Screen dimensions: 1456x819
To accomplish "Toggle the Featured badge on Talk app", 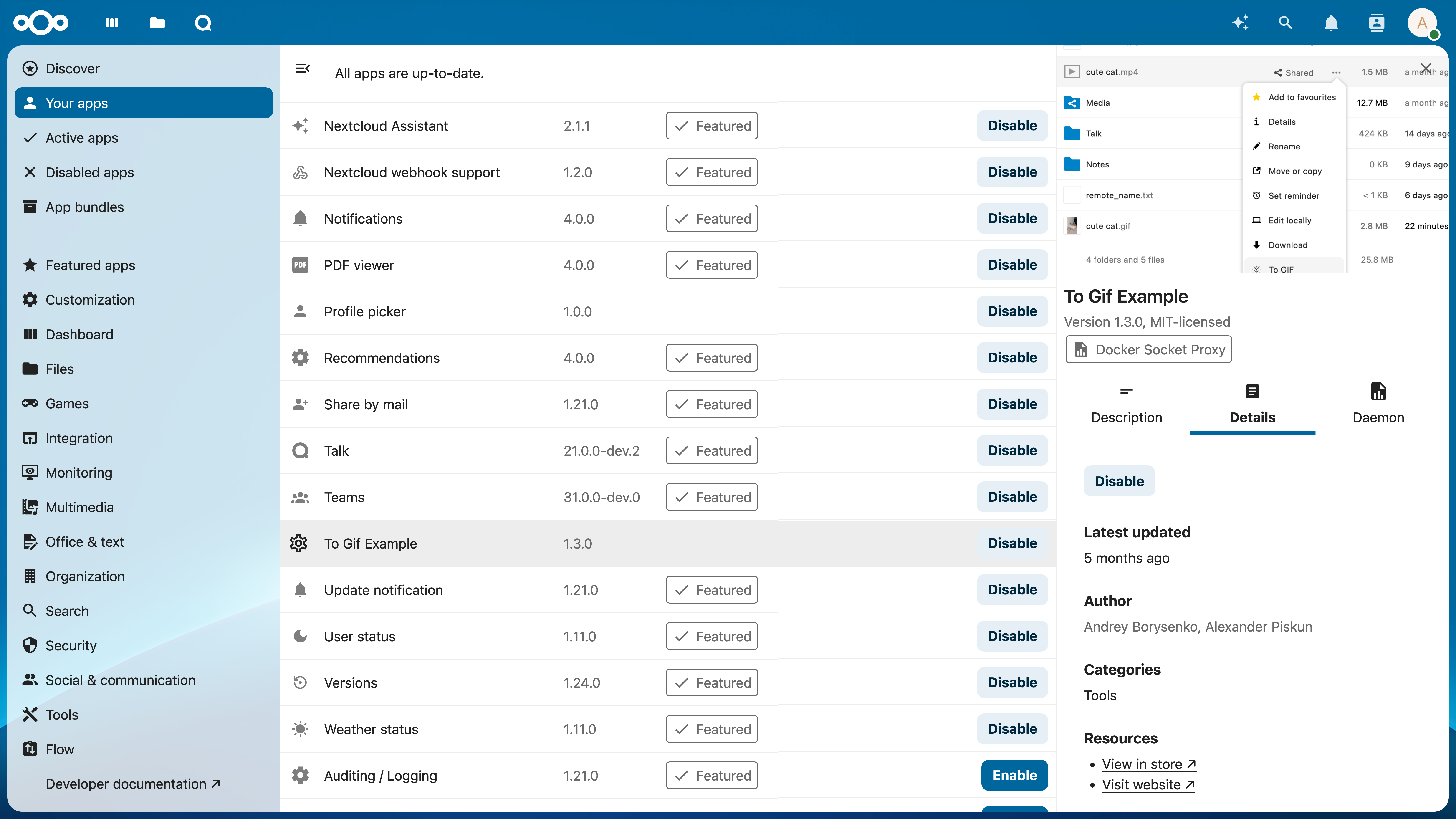I will pyautogui.click(x=712, y=450).
